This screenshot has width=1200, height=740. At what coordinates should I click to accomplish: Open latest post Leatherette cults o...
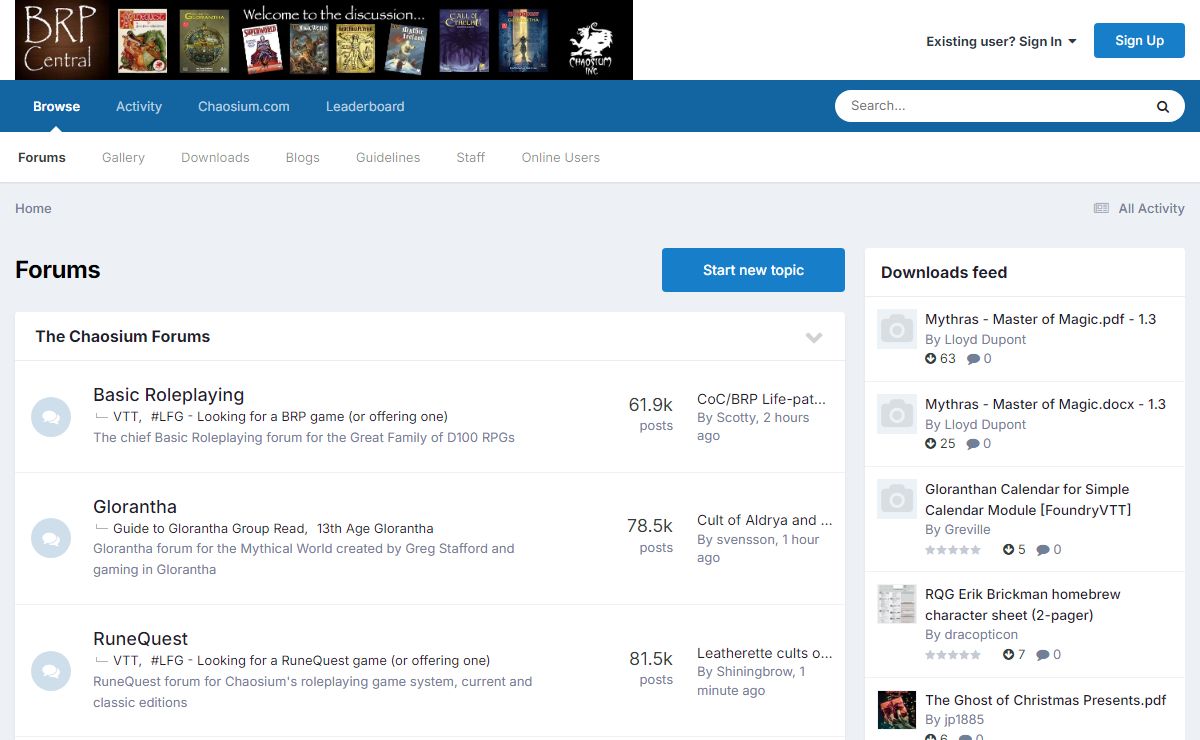(764, 653)
